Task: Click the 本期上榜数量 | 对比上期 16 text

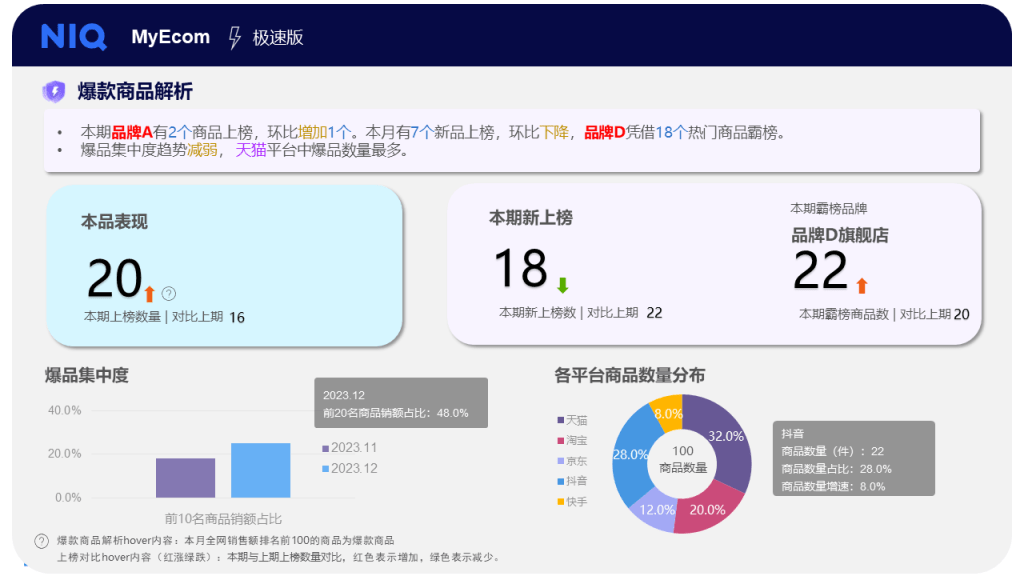Action: [164, 317]
